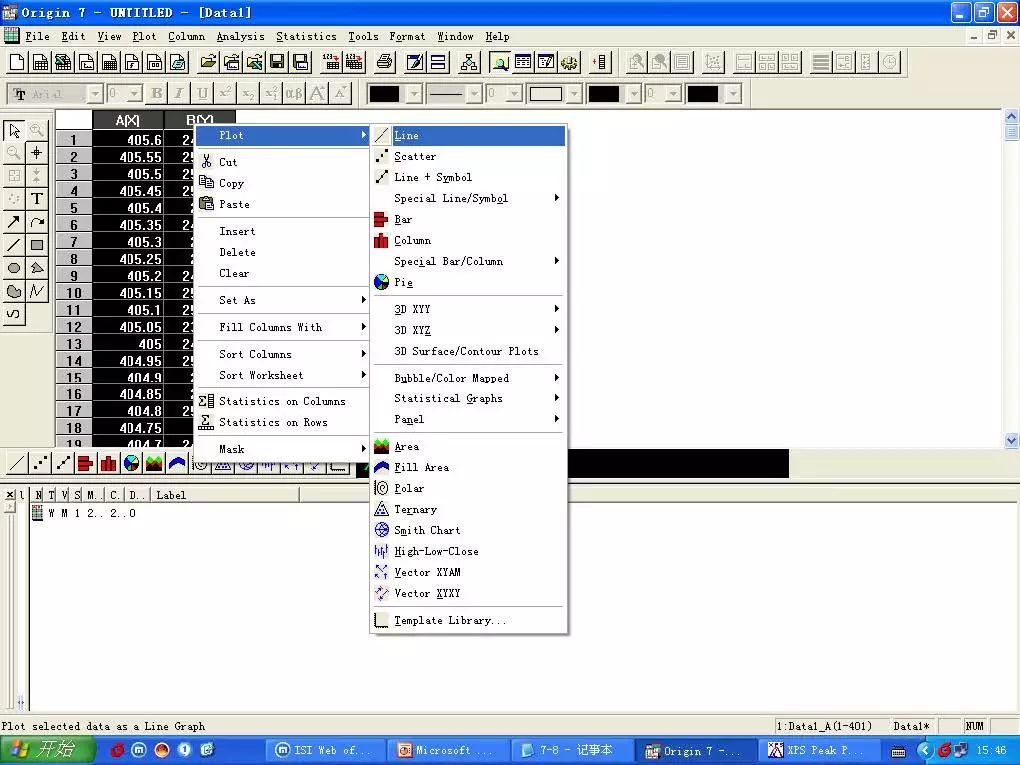
Task: Toggle Superscript formatting button
Action: [225, 94]
